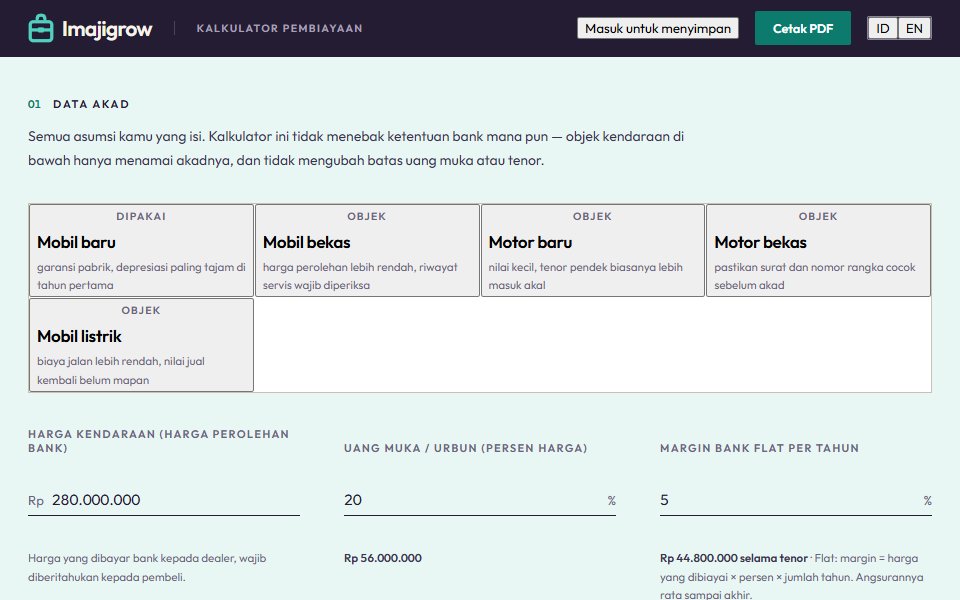Click KALKULATOR PEMBIAYAAN header text
Viewport: 960px width, 600px height.
tap(279, 28)
